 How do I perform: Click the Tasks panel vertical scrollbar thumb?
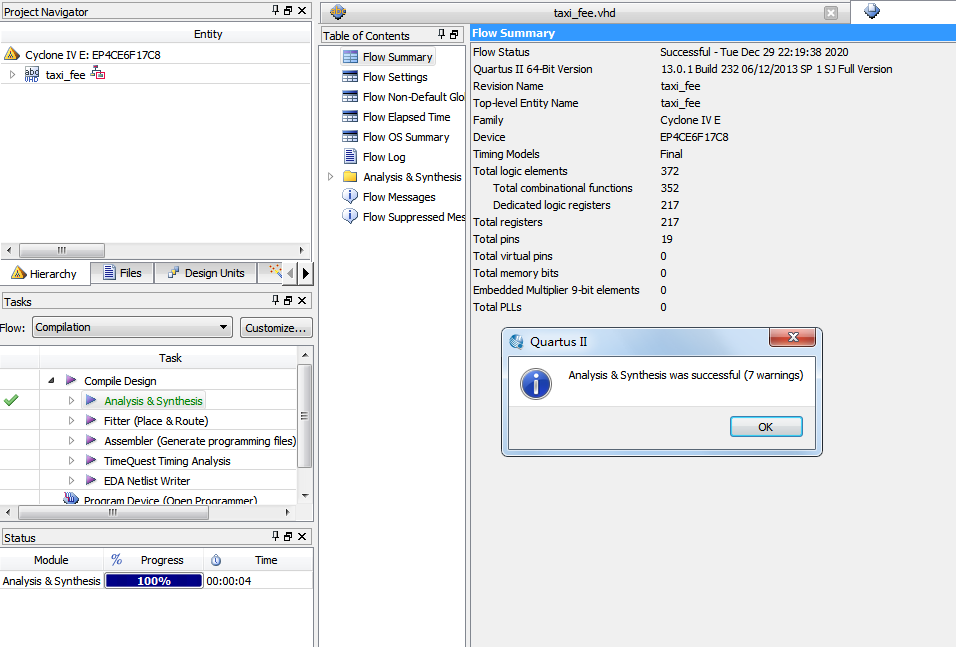[304, 416]
